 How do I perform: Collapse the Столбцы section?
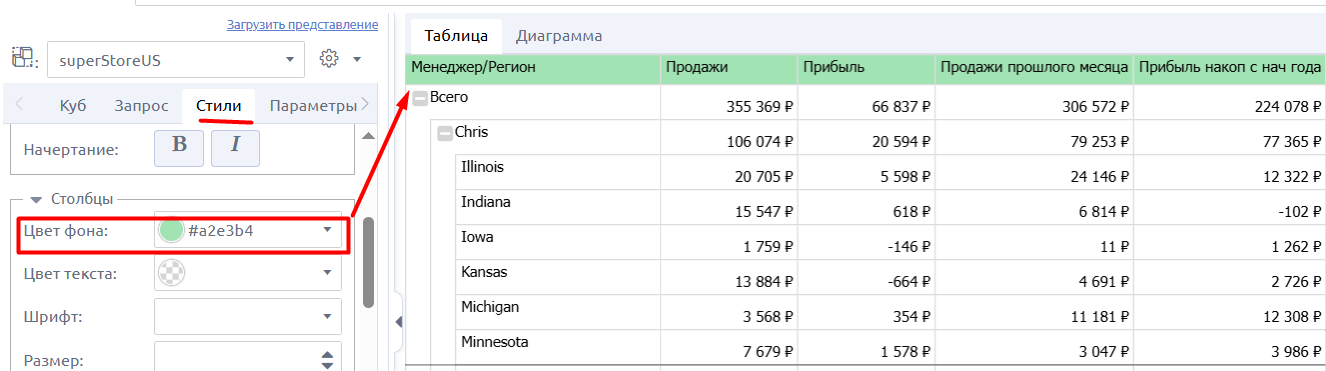[35, 198]
